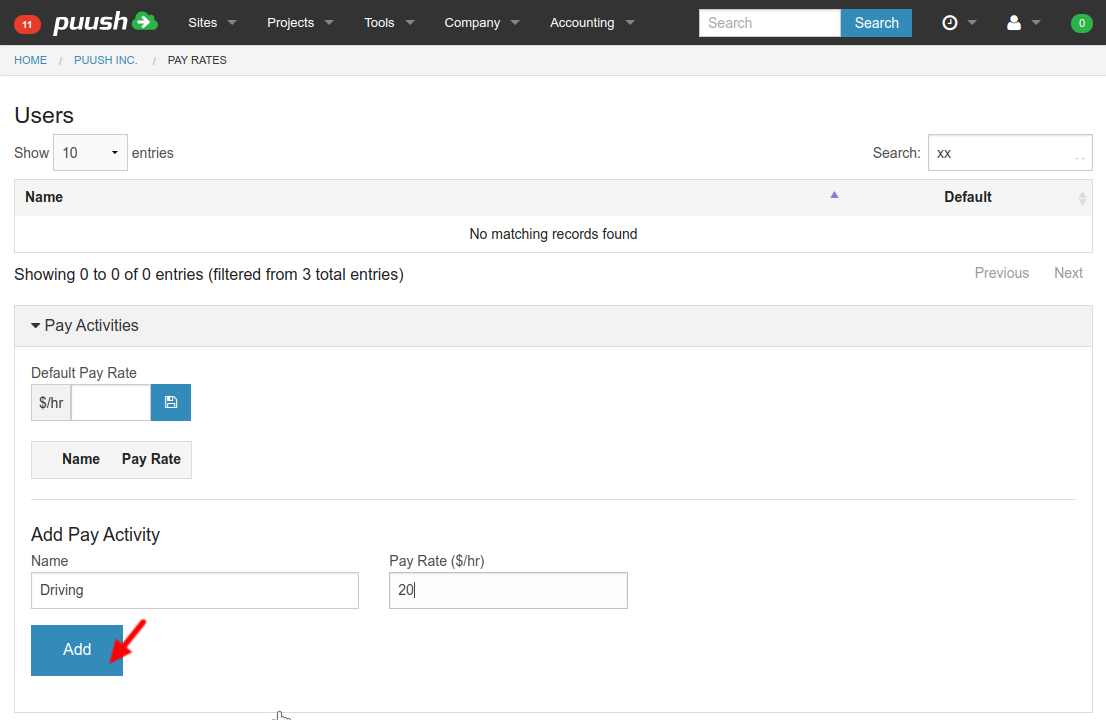The width and height of the screenshot is (1106, 720).
Task: Open the clock time-tracking icon menu
Action: point(958,23)
